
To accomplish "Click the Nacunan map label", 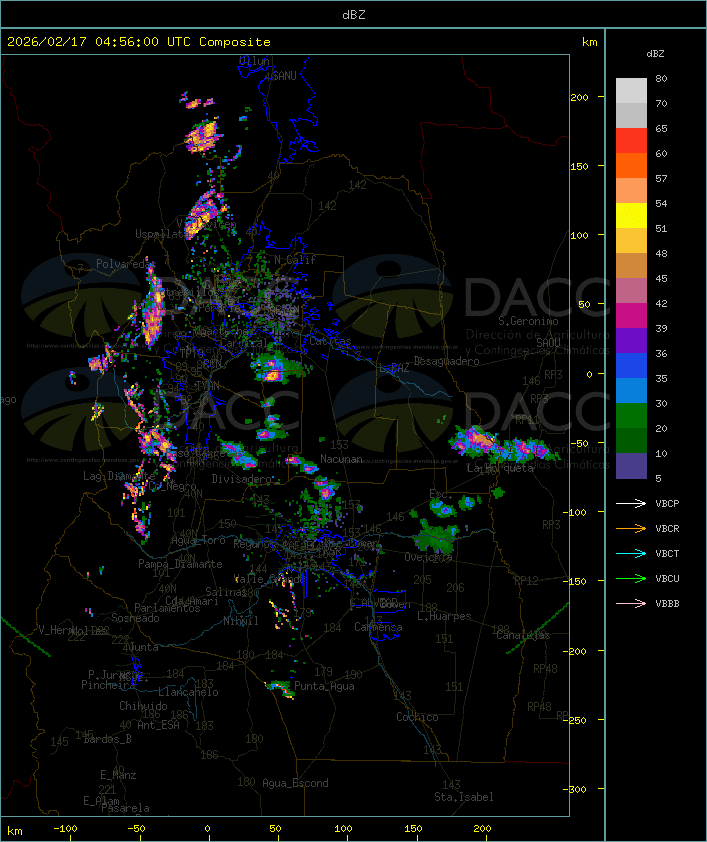I will 341,459.
